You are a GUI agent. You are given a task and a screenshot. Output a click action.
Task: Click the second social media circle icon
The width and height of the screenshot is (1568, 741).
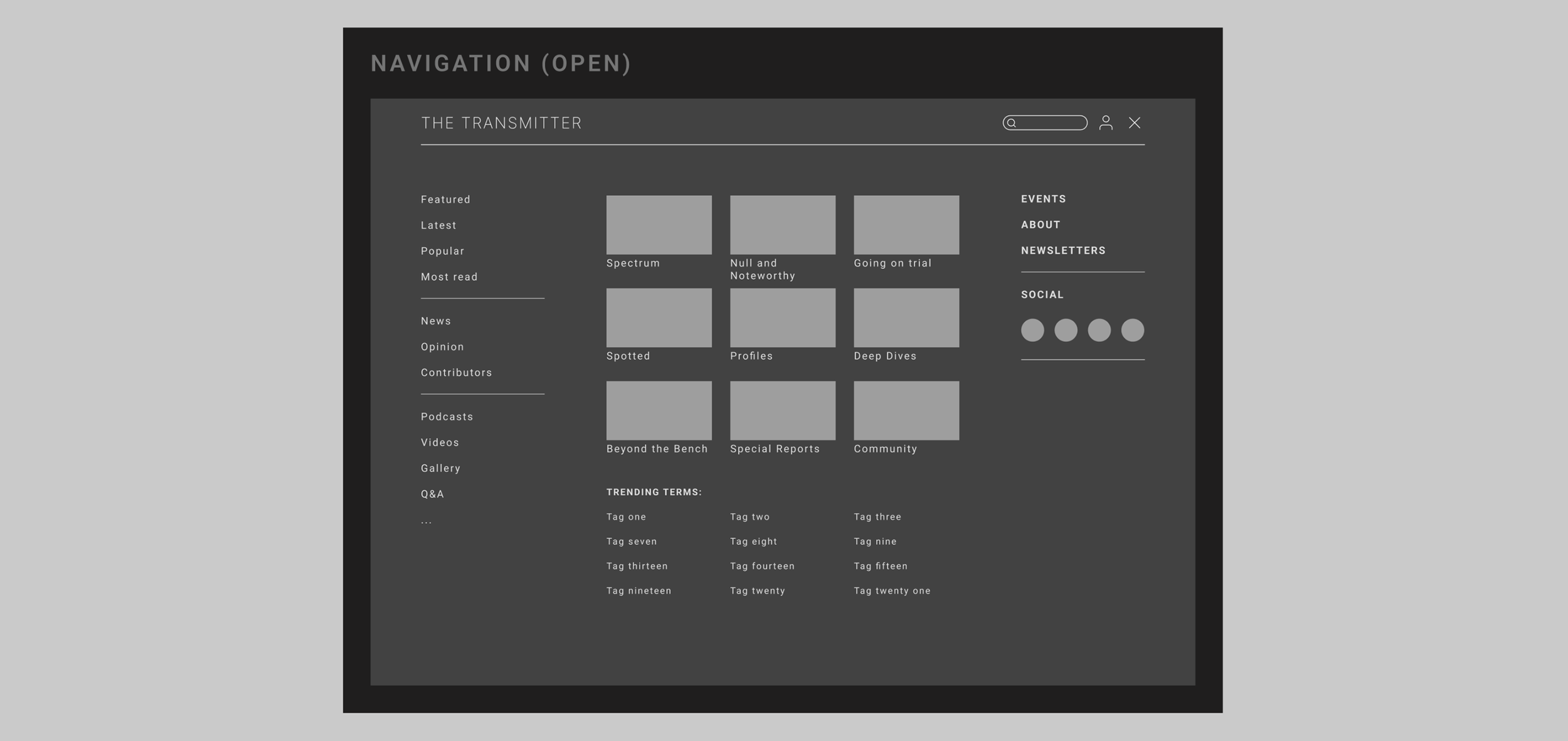click(x=1066, y=330)
